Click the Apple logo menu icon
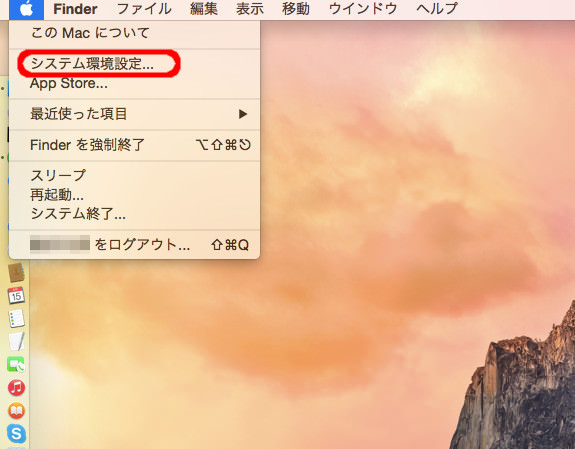Image resolution: width=575 pixels, height=449 pixels. coord(26,9)
